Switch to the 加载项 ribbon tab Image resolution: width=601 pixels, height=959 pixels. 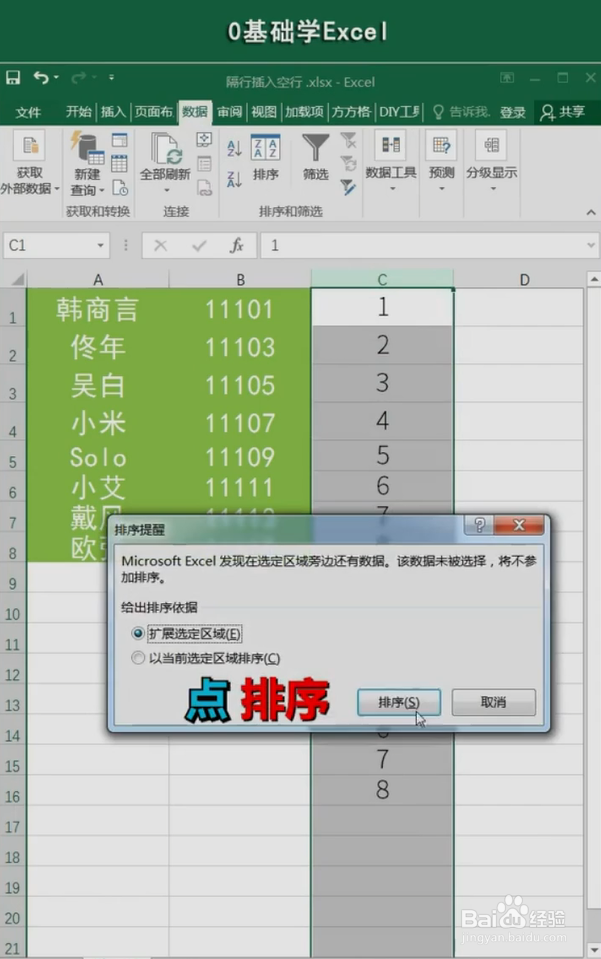pyautogui.click(x=304, y=111)
